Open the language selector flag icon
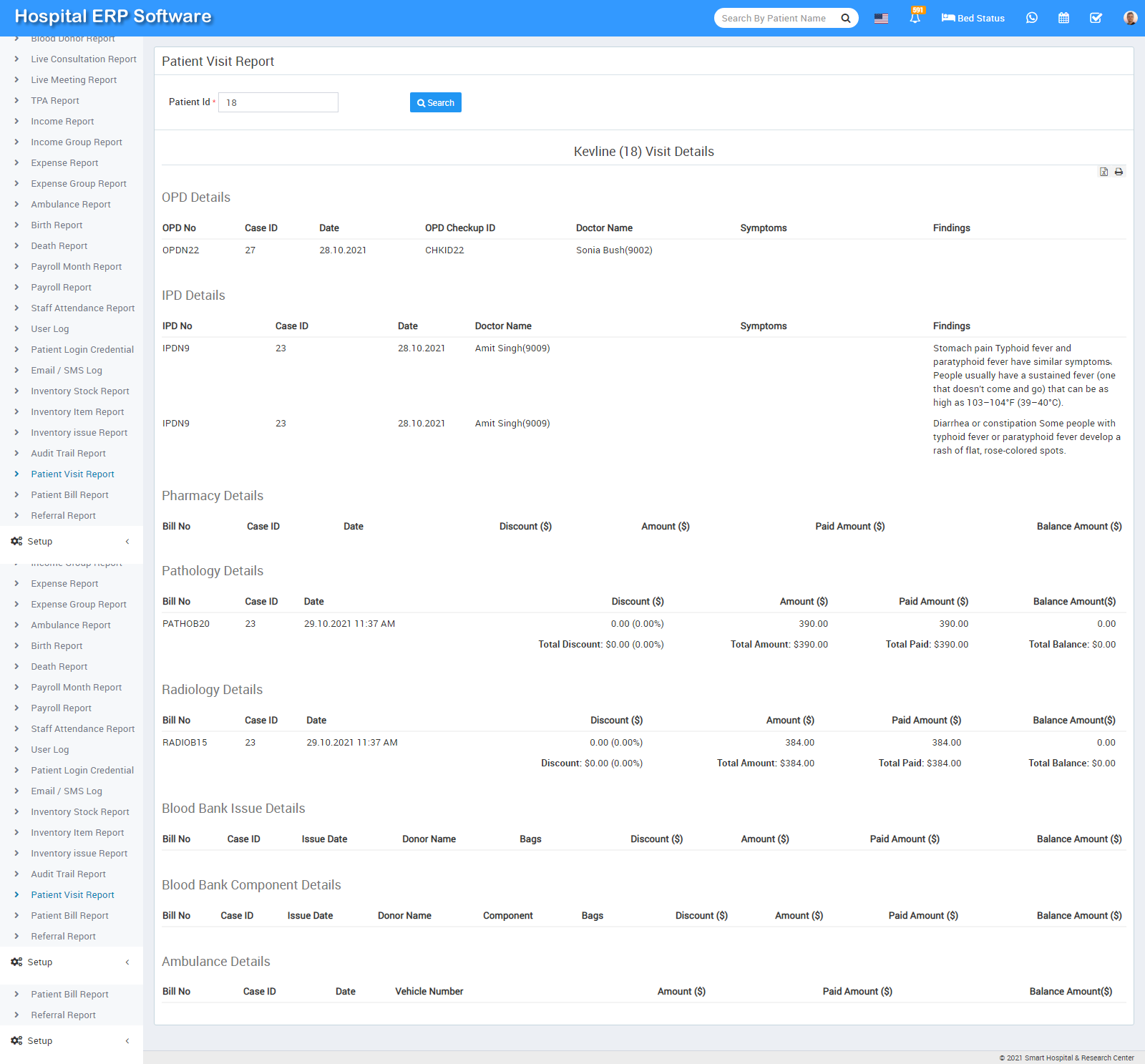1145x1064 pixels. click(x=881, y=19)
